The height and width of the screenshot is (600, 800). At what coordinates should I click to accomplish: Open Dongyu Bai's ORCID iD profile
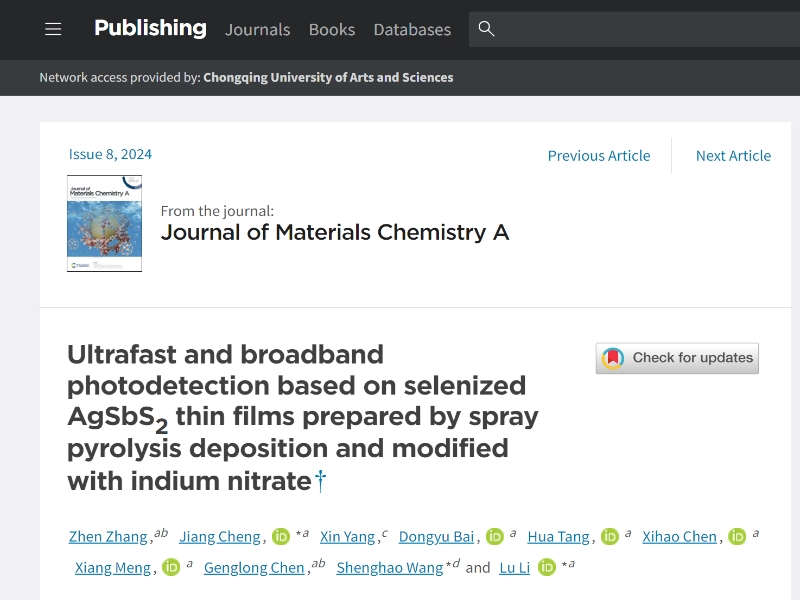tap(494, 536)
